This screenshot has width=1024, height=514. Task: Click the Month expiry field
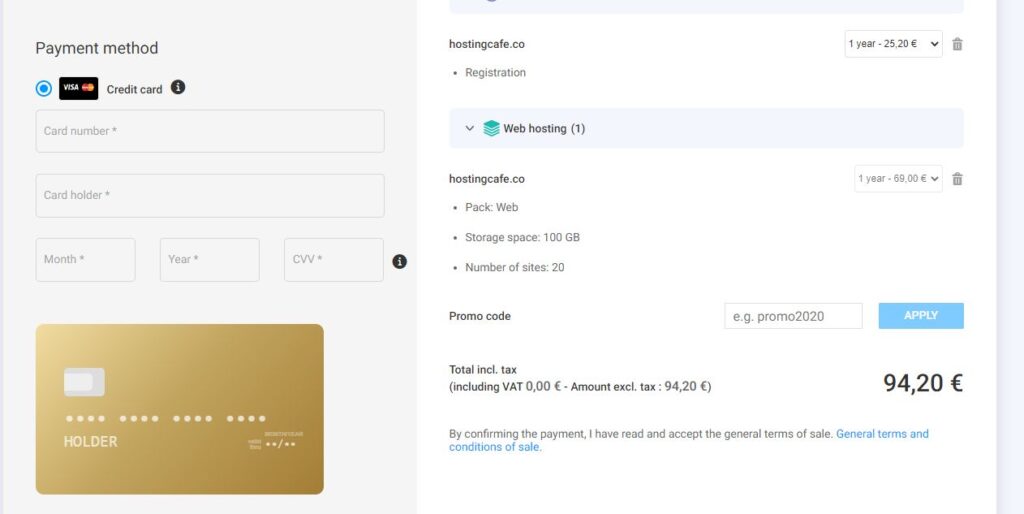tap(86, 260)
